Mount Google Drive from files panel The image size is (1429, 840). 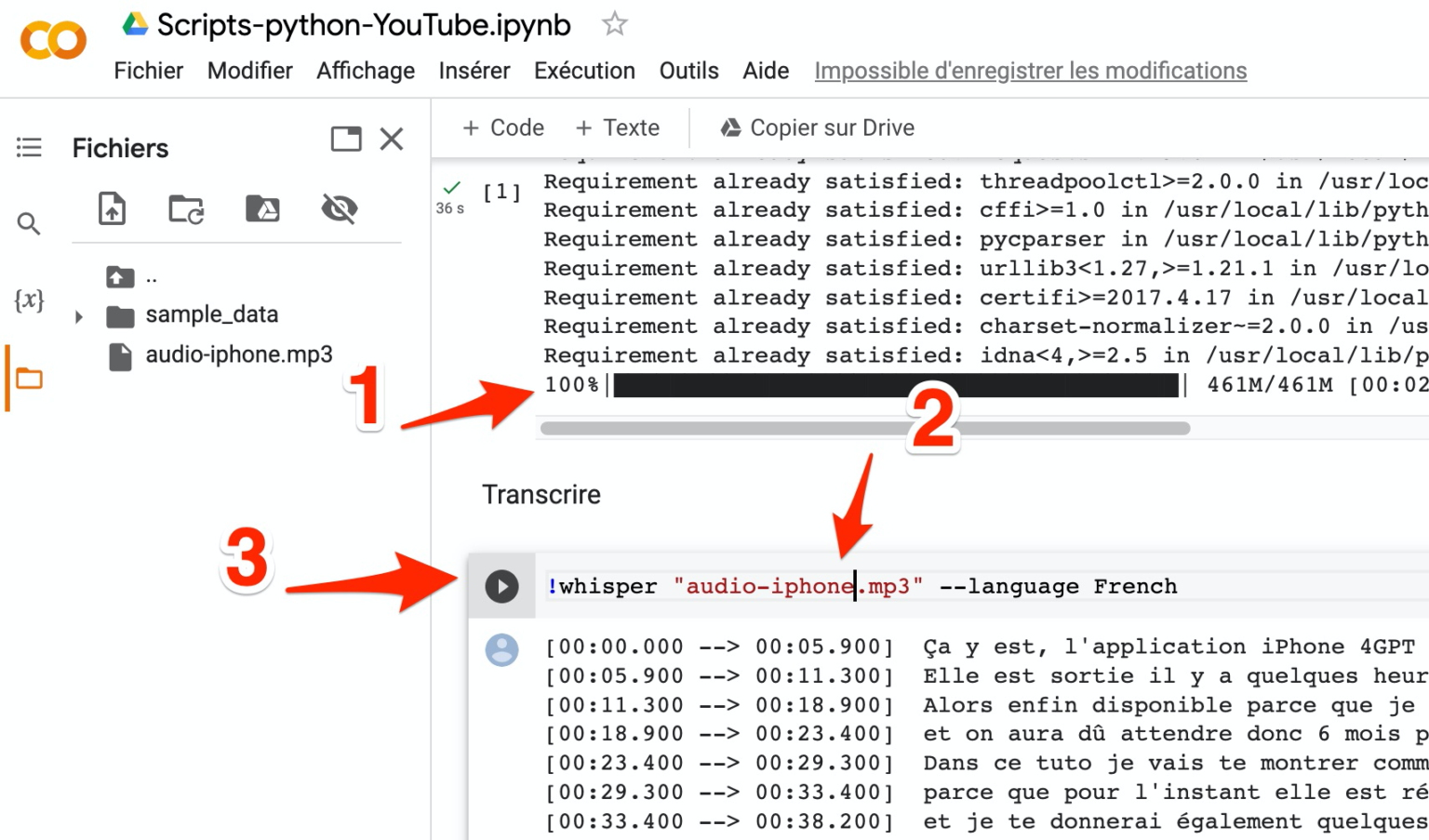tap(262, 208)
